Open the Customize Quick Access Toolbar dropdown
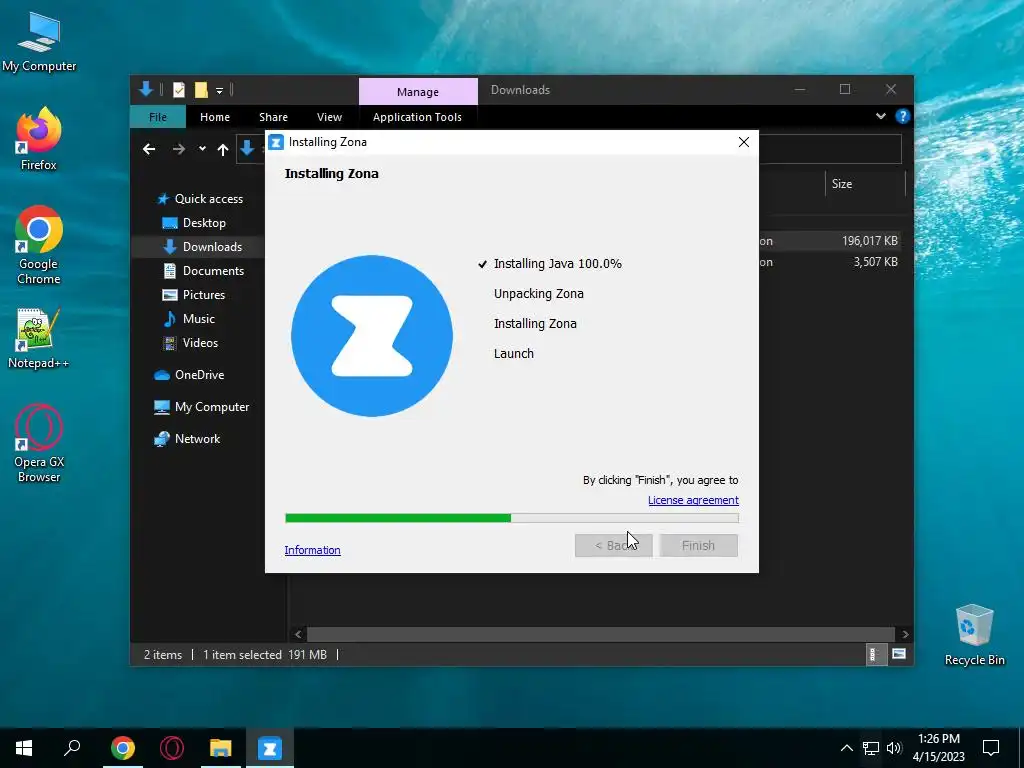Screen dimensions: 1024x768 click(x=219, y=90)
